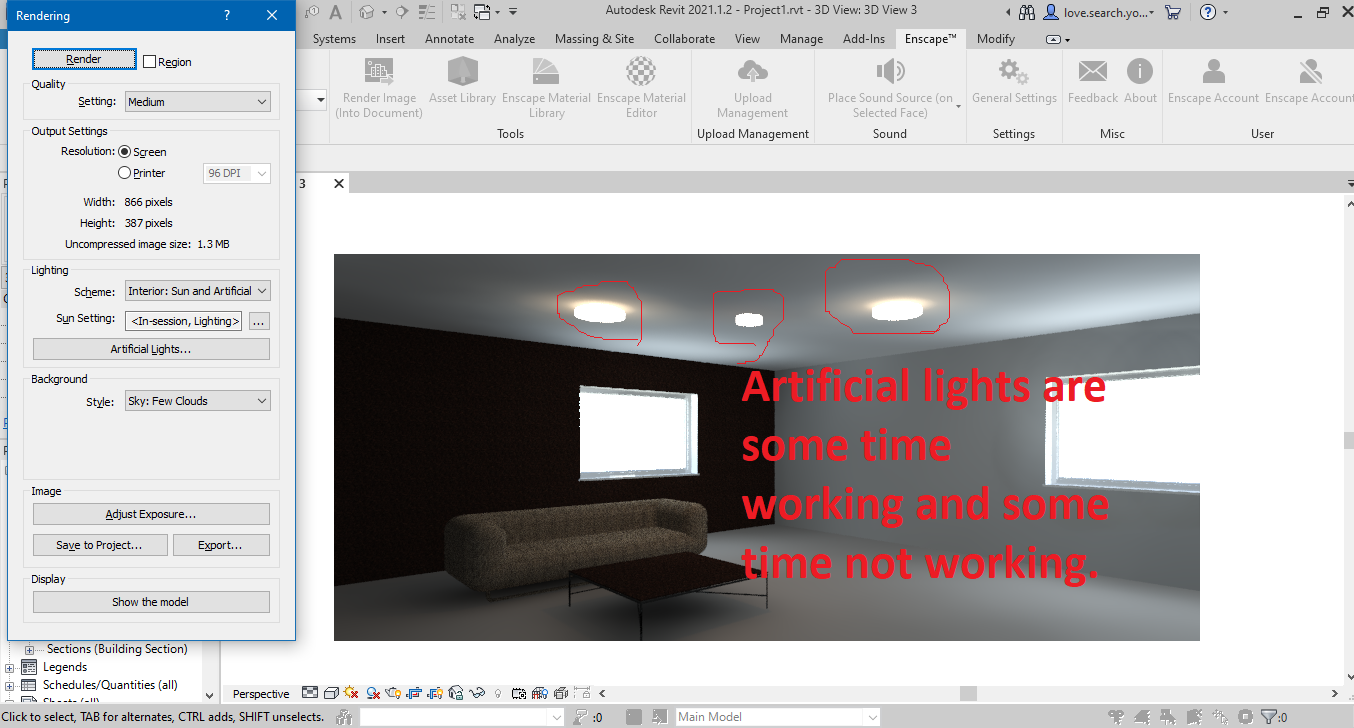Click Adjust Exposure button
1354x728 pixels.
click(151, 514)
